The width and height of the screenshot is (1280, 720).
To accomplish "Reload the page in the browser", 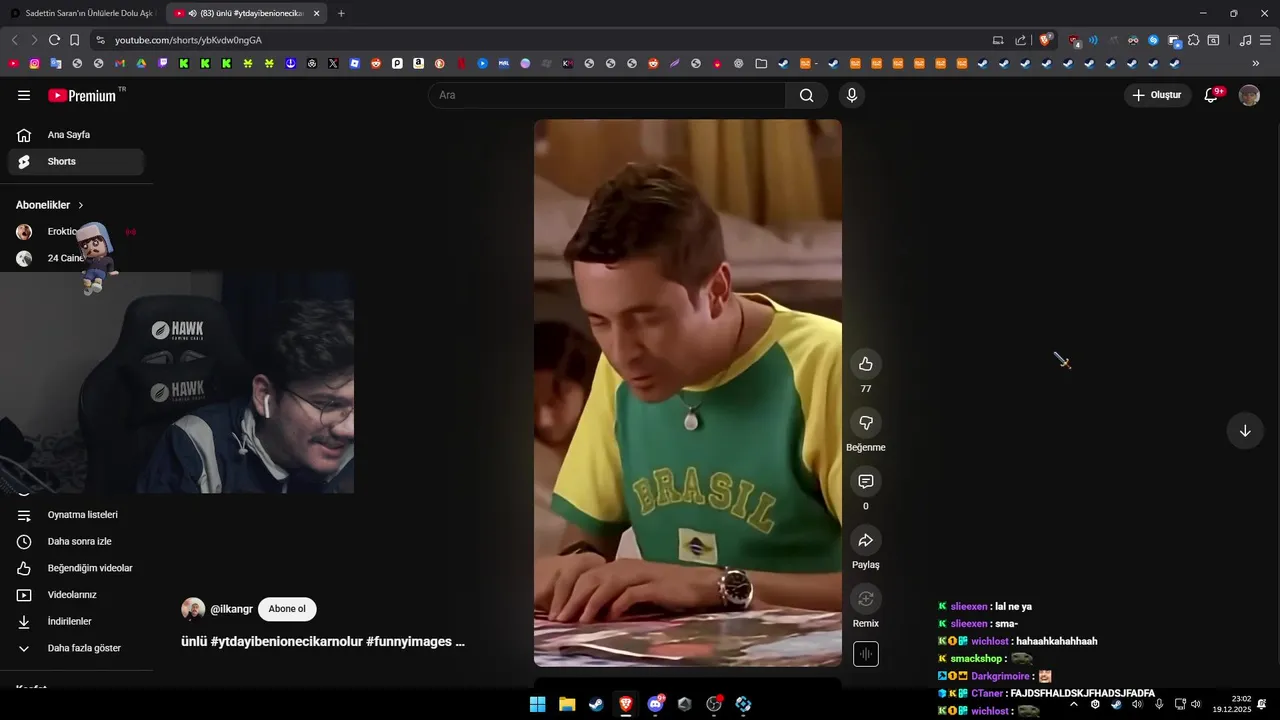I will 54,40.
